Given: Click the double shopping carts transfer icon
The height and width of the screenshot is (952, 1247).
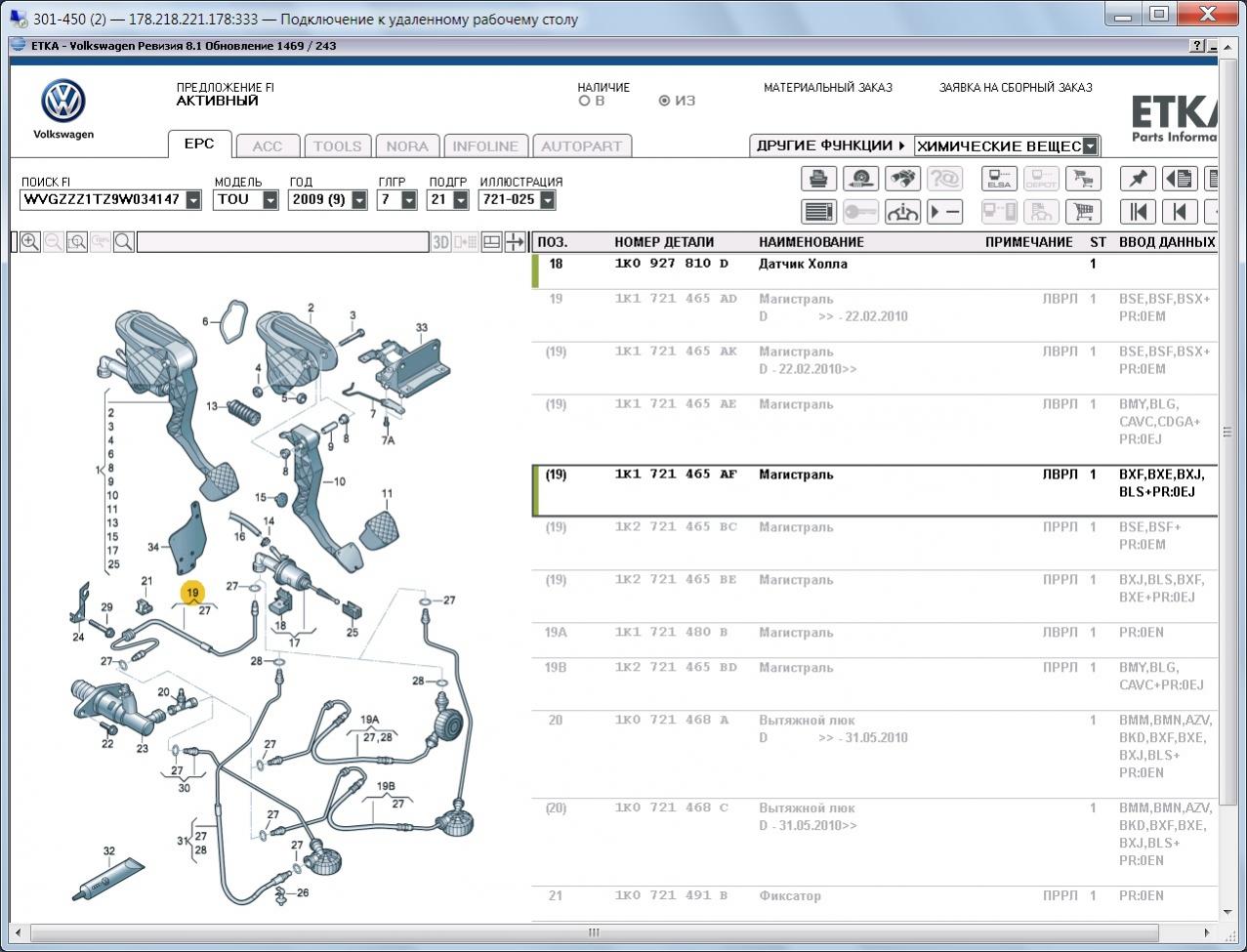Looking at the screenshot, I should click(x=1083, y=179).
